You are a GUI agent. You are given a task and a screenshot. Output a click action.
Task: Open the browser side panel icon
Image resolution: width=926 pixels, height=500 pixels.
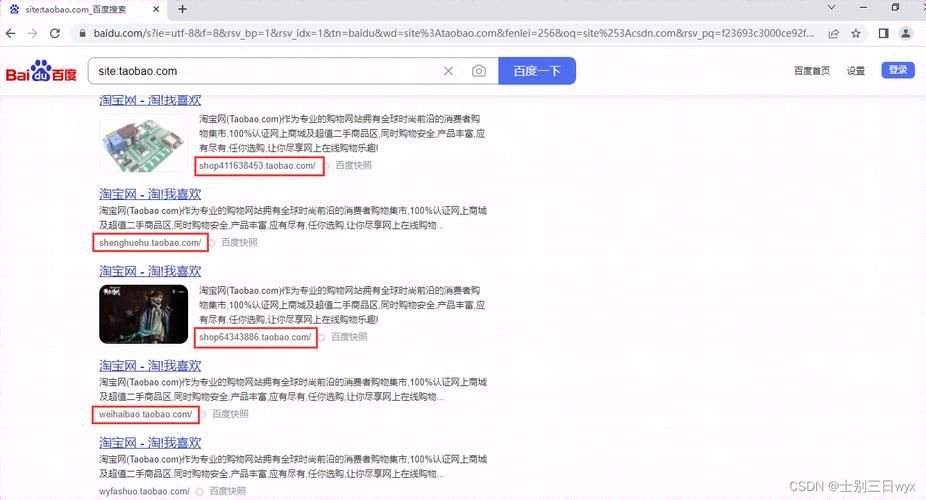[883, 33]
